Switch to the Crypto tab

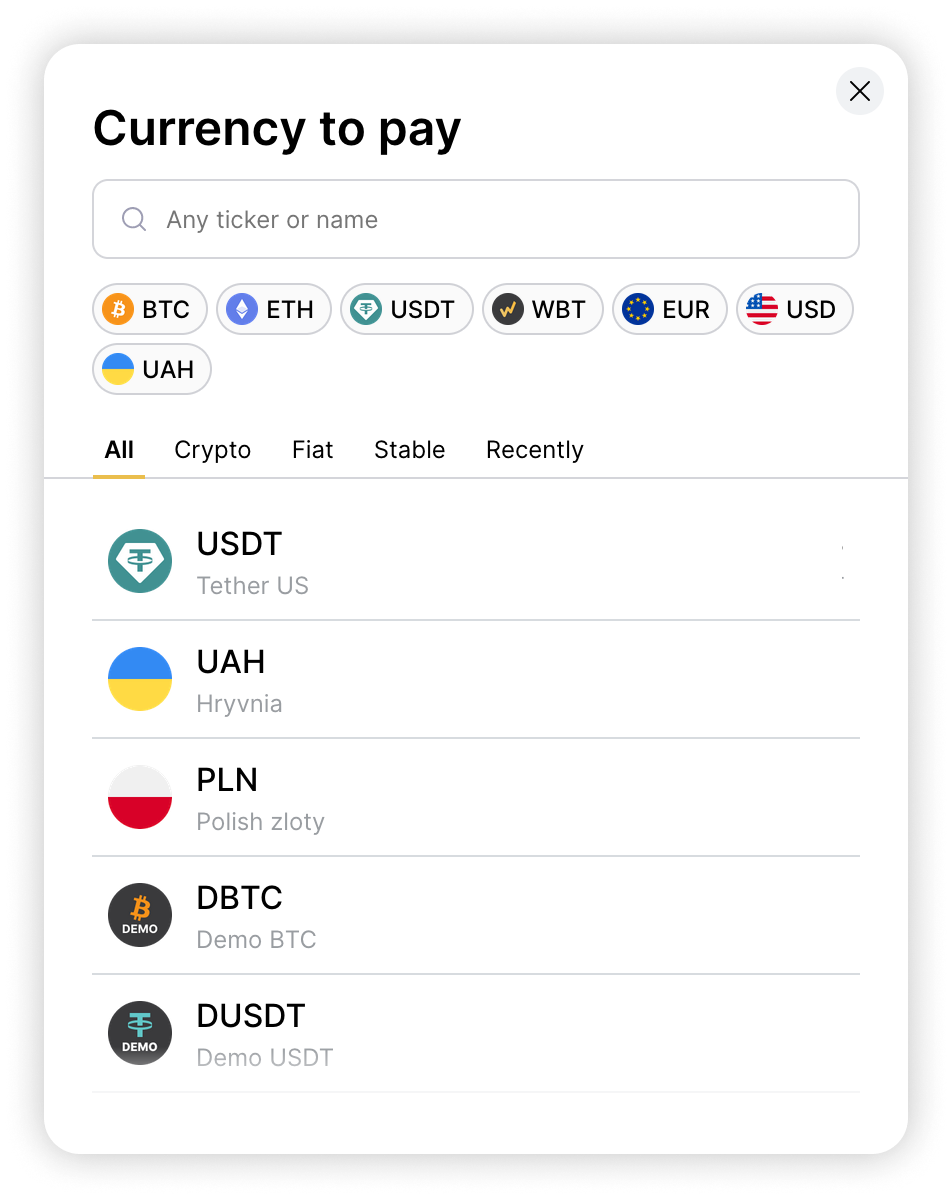click(x=212, y=450)
